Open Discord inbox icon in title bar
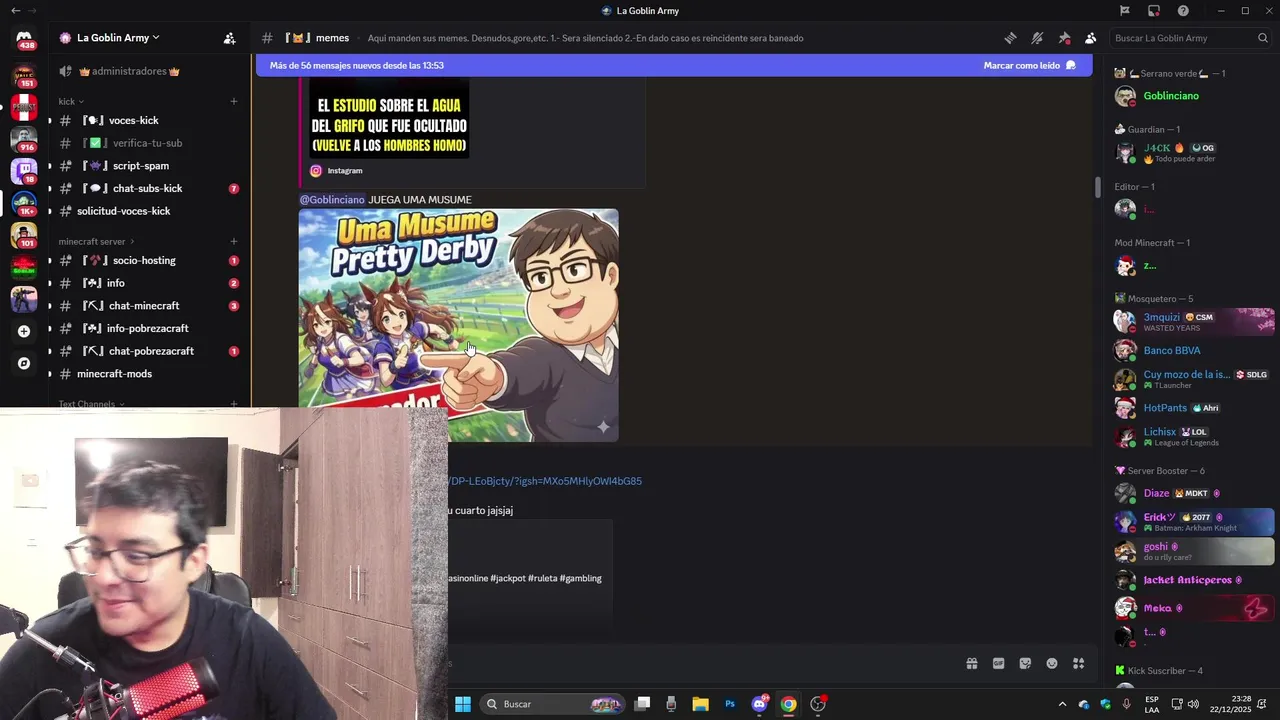The image size is (1280, 720). (1154, 11)
